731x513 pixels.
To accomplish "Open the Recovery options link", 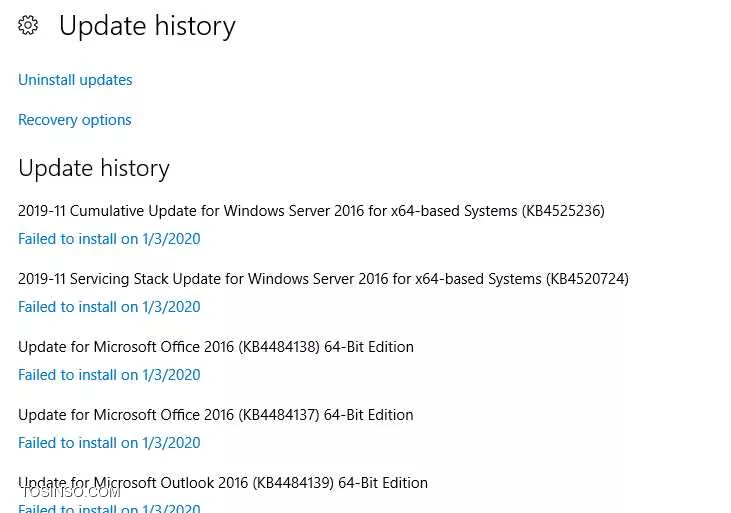I will (x=75, y=120).
